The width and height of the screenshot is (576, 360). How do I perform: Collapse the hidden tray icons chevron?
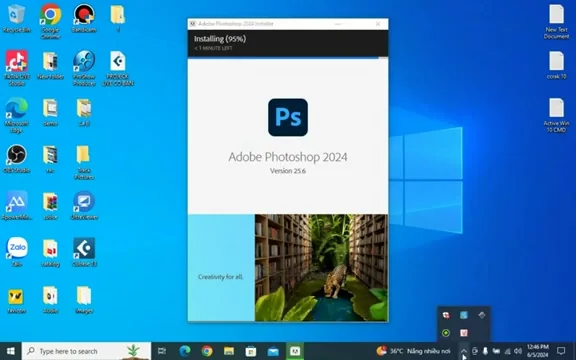click(464, 351)
